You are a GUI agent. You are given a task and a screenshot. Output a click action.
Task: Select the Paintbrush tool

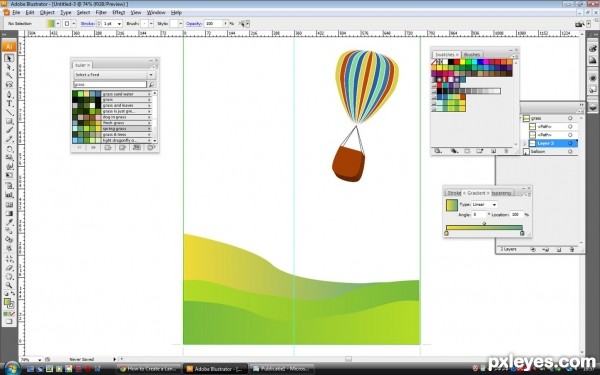(9, 130)
